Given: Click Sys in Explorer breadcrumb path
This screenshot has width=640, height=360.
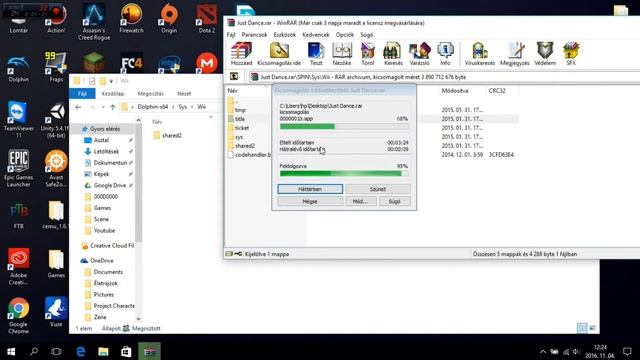Looking at the screenshot, I should pos(182,107).
